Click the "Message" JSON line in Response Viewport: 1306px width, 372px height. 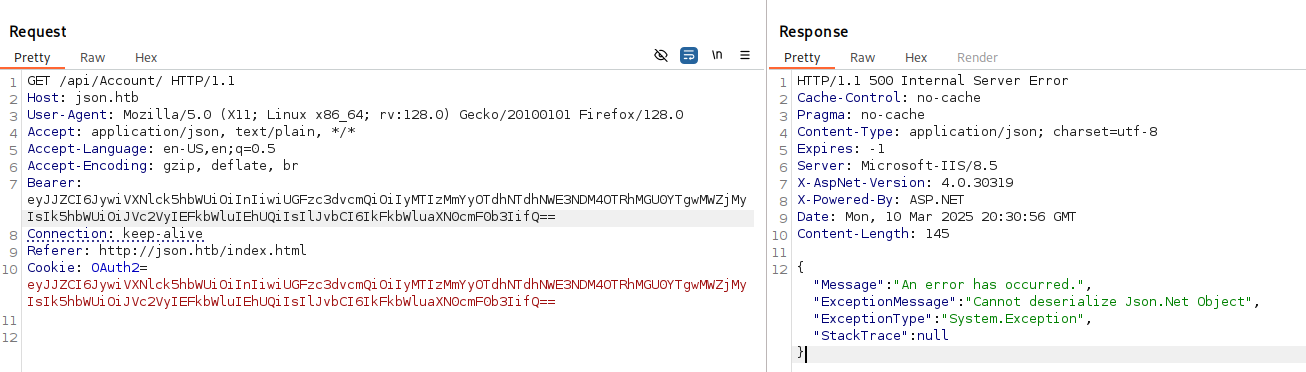click(954, 285)
